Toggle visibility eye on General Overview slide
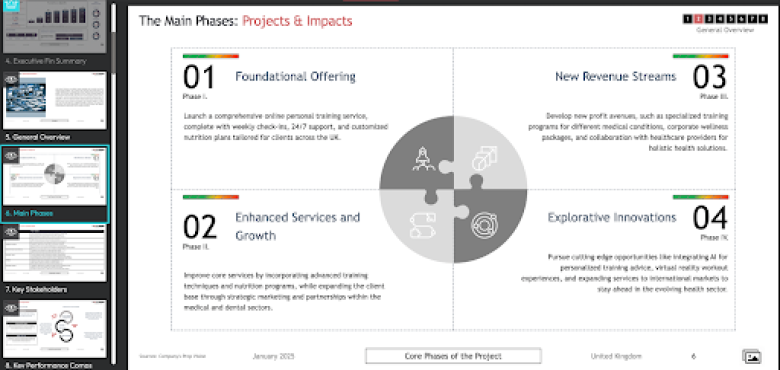Screen dimensions: 780x370 (x=11, y=79)
